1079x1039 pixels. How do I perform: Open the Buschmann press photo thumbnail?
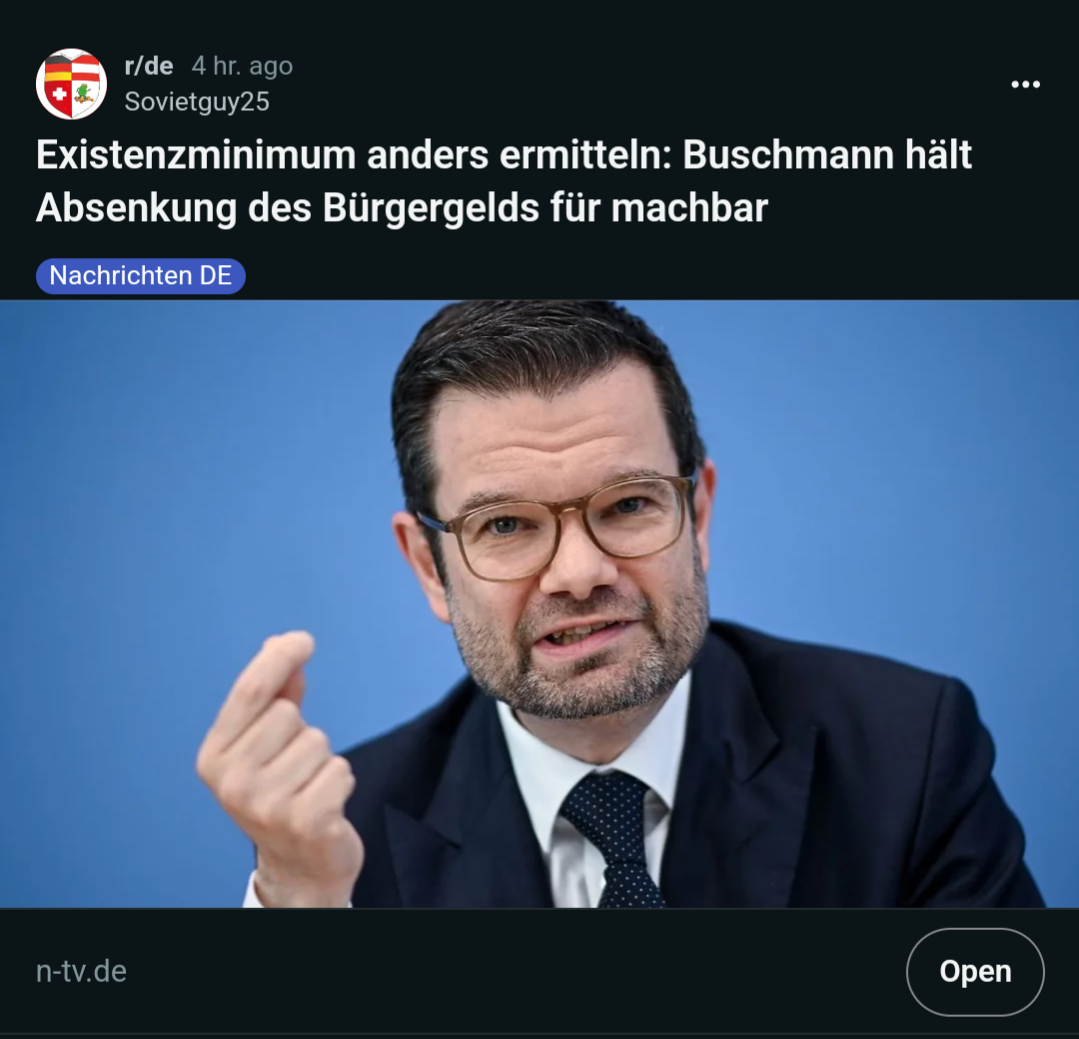[x=540, y=604]
